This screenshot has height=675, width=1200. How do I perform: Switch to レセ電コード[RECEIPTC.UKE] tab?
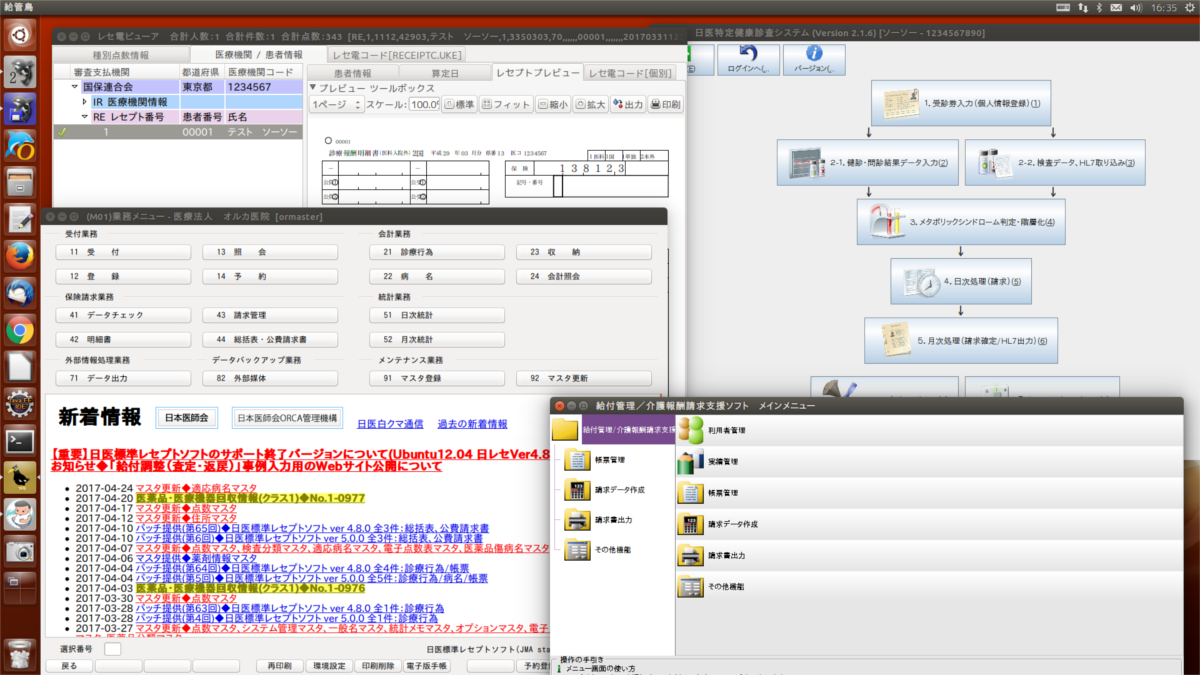point(394,54)
